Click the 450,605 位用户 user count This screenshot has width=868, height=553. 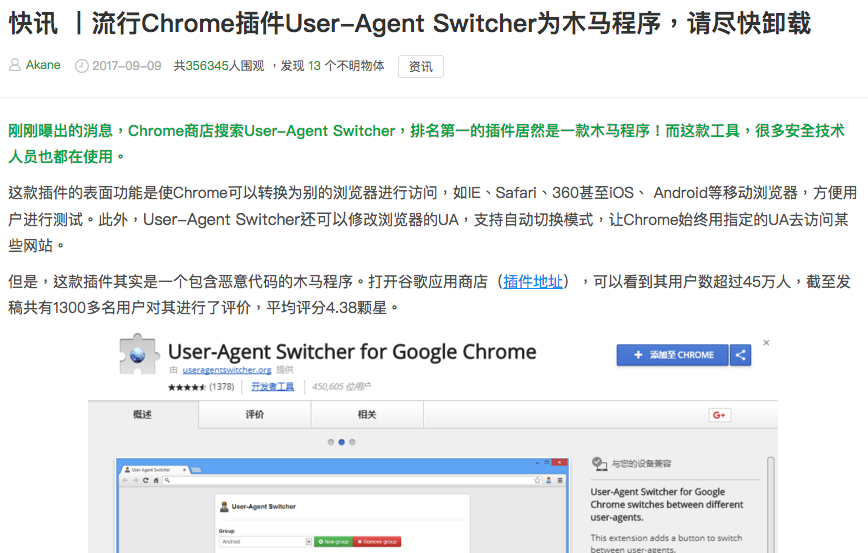342,386
